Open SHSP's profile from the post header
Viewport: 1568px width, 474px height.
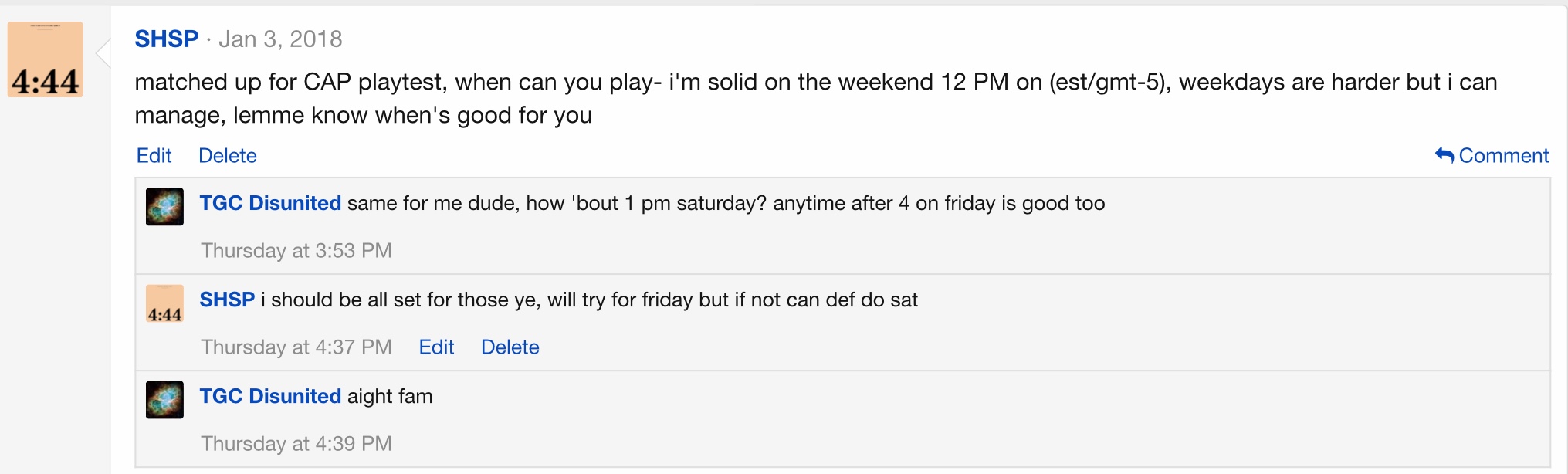166,39
